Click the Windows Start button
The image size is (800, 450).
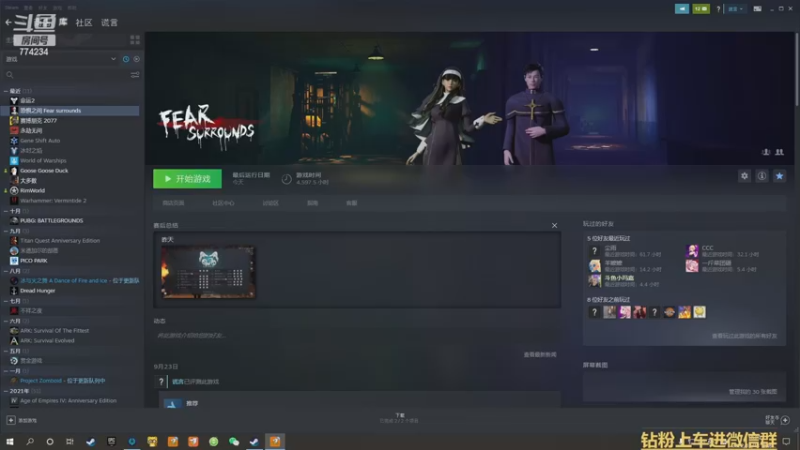click(x=10, y=441)
